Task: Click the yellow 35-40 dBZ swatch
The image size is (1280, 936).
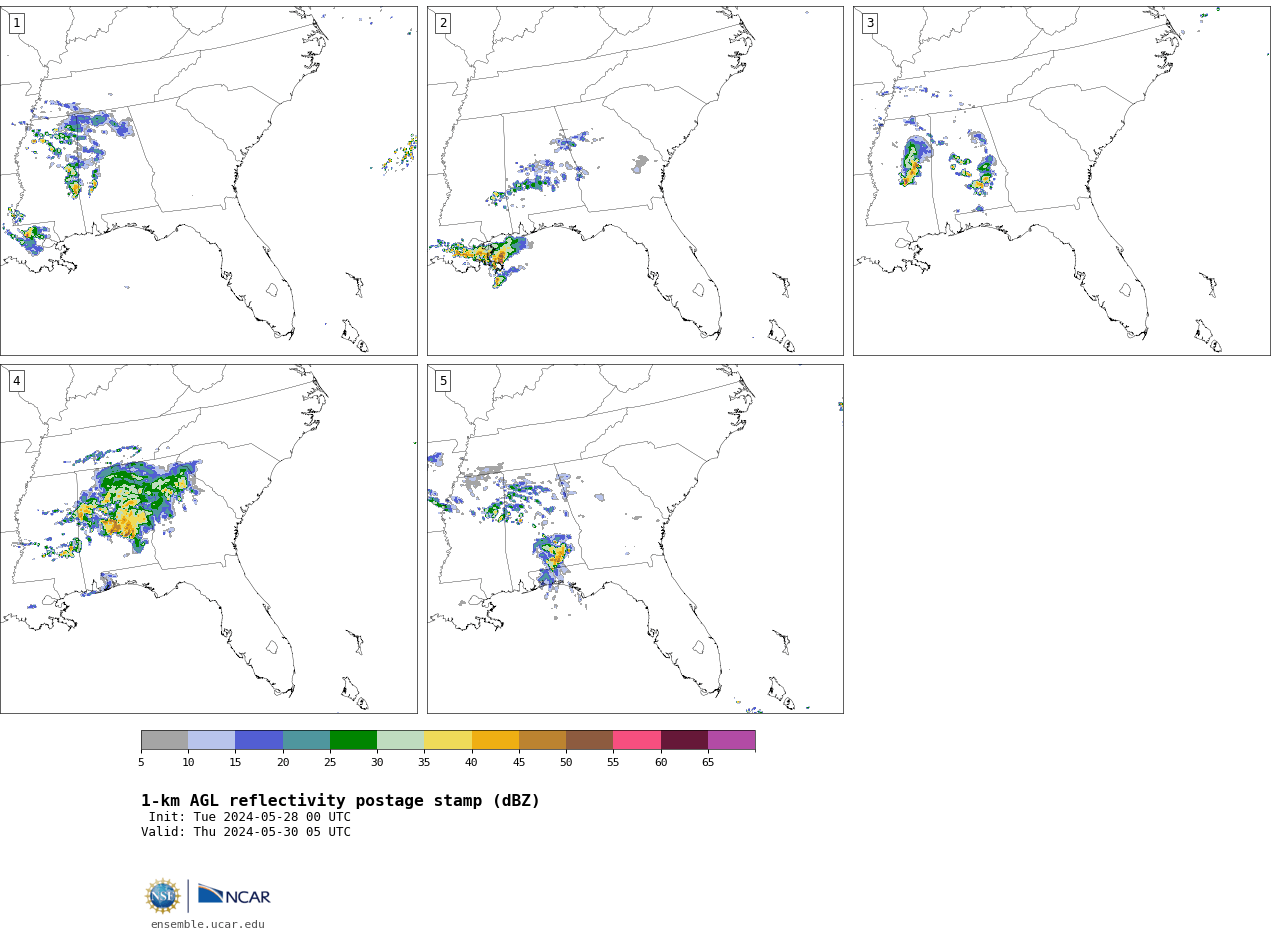Action: (448, 740)
